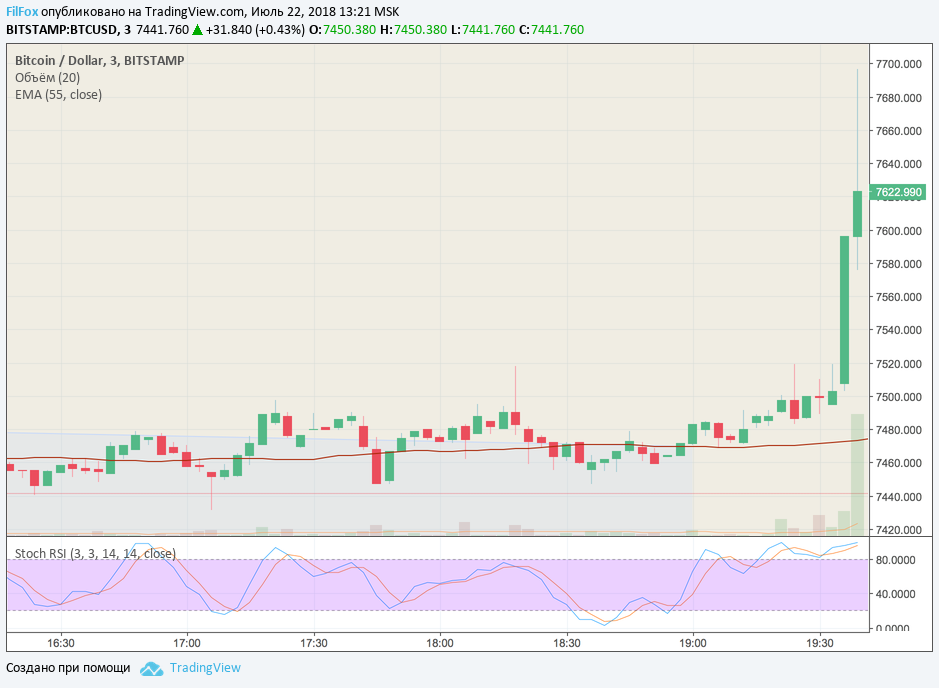Click the 7420.000 price axis label
939x688 pixels.
click(897, 530)
